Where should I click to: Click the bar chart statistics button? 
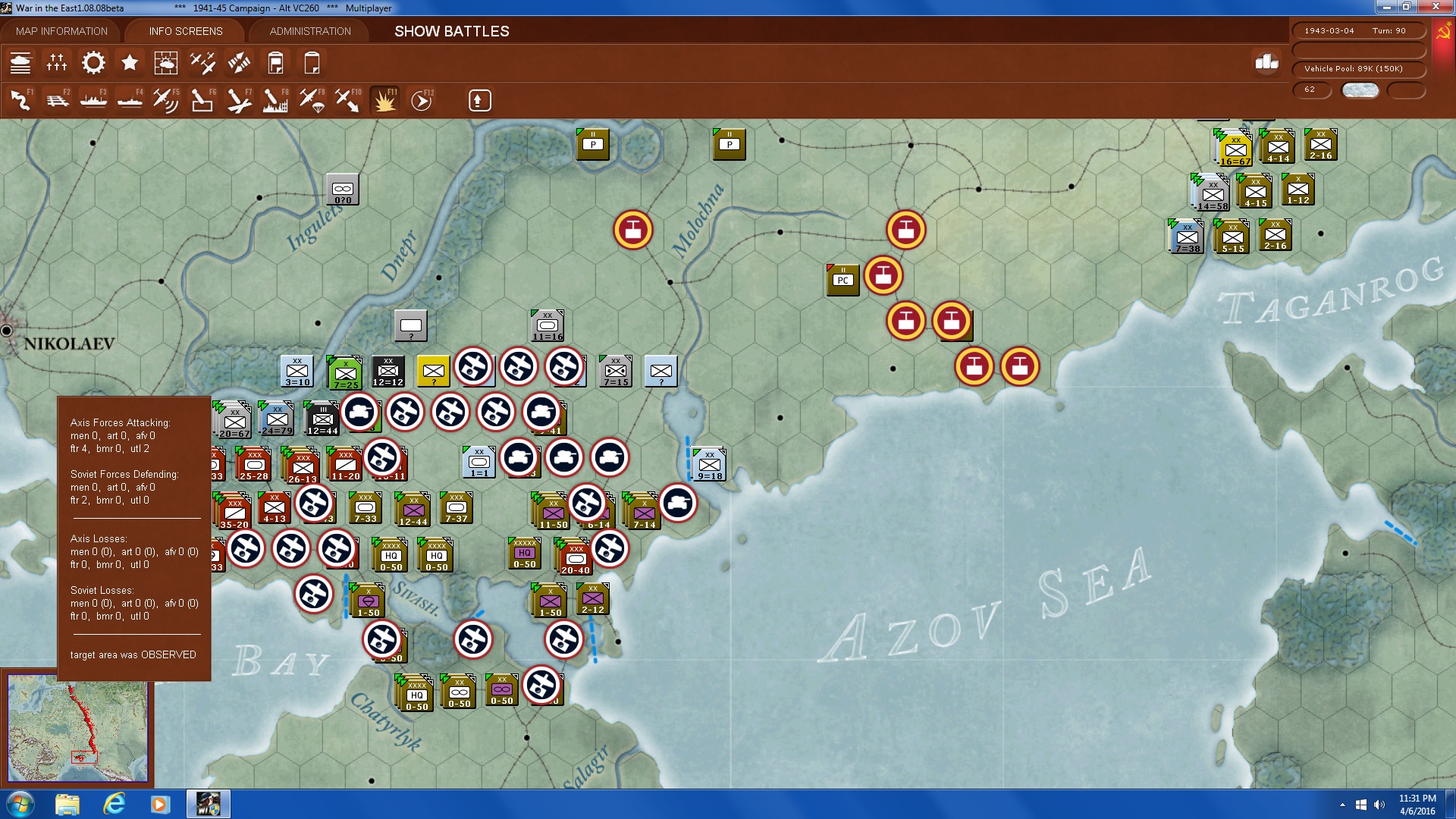[x=1266, y=62]
